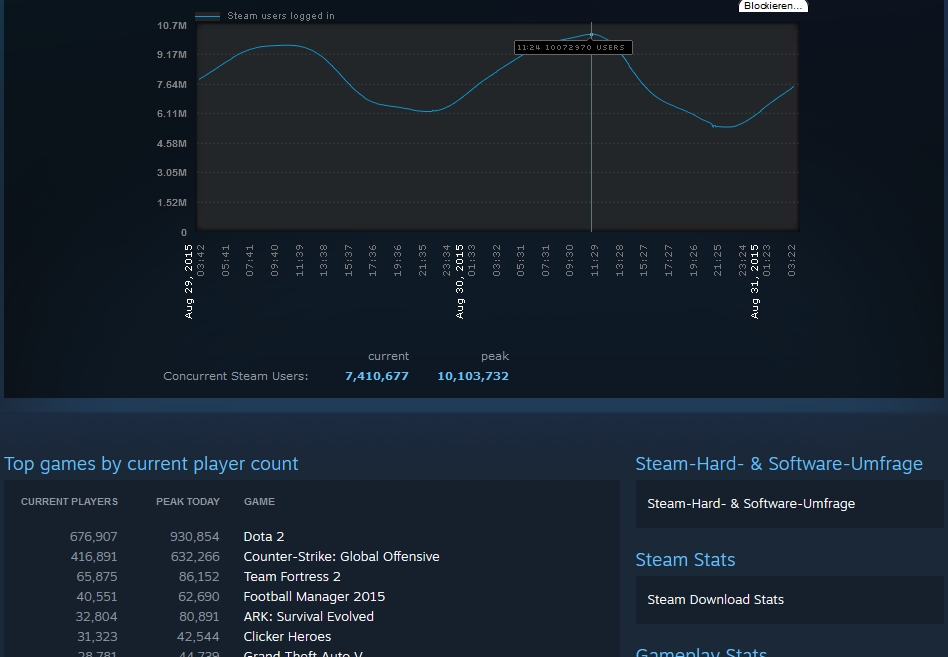Click the current column label above 7,410,677
This screenshot has height=657, width=948.
(x=388, y=356)
